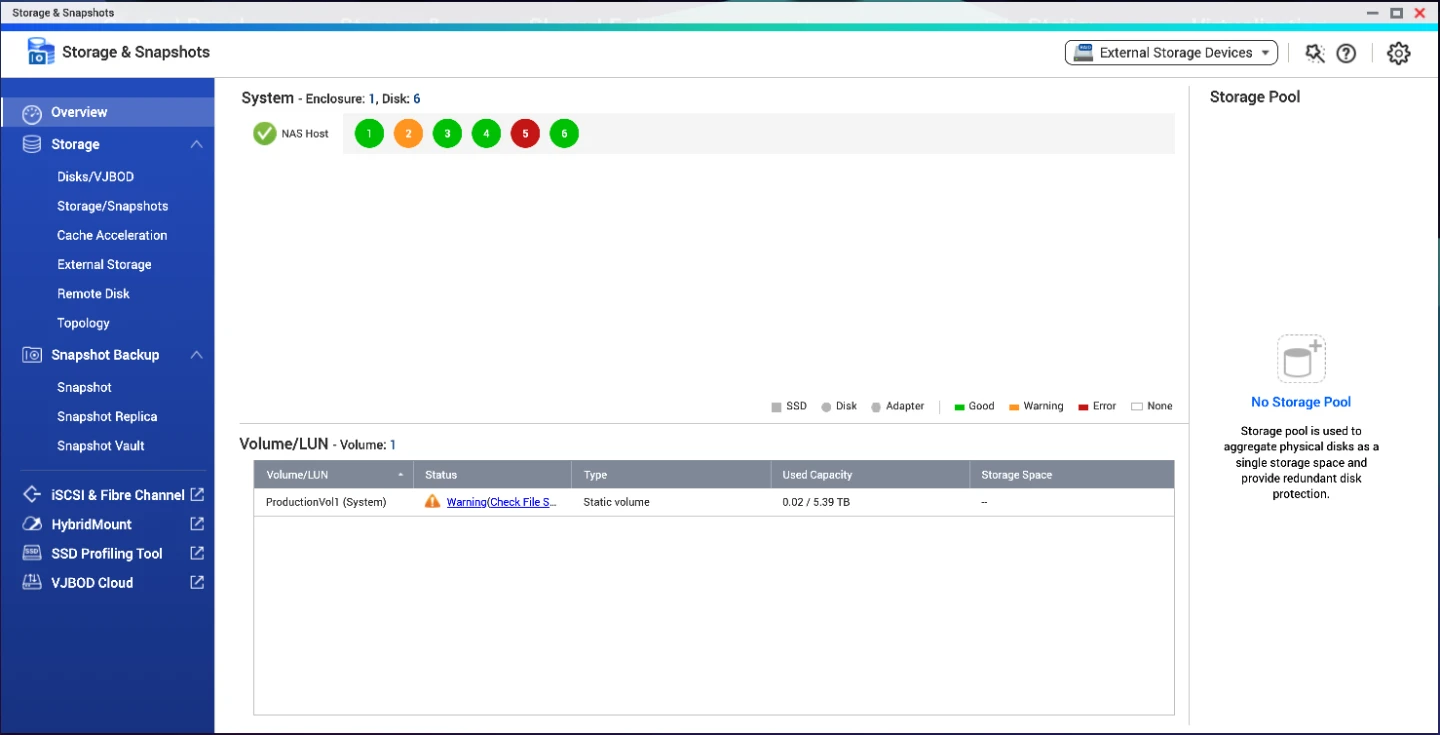This screenshot has height=735, width=1440.
Task: Go to Storage/Snapshots page
Action: click(x=113, y=206)
